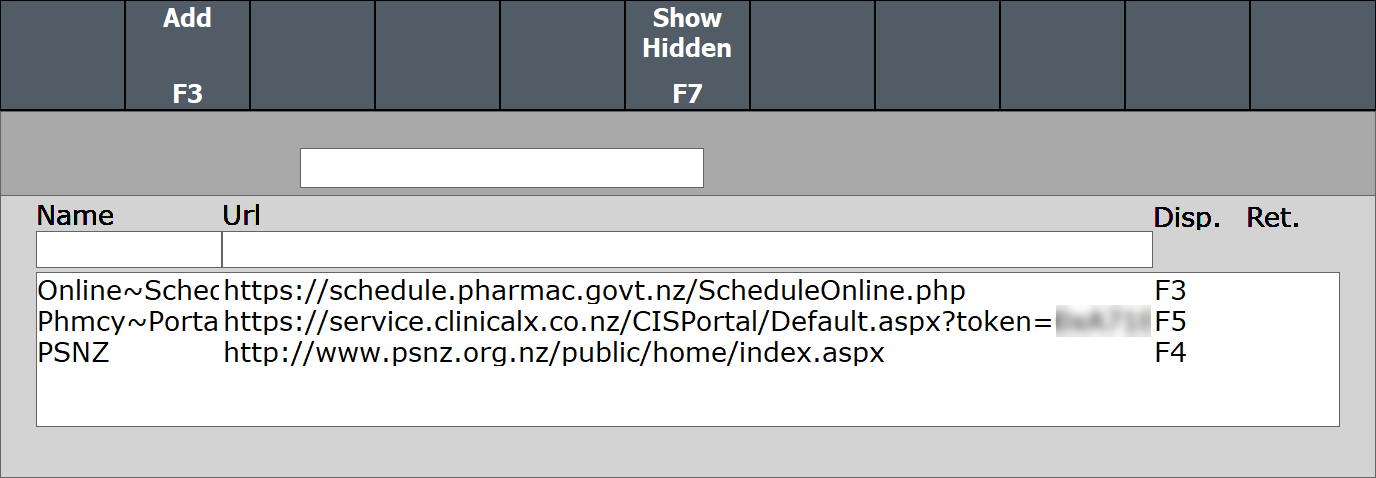Click the Name filter input field

[x=129, y=250]
